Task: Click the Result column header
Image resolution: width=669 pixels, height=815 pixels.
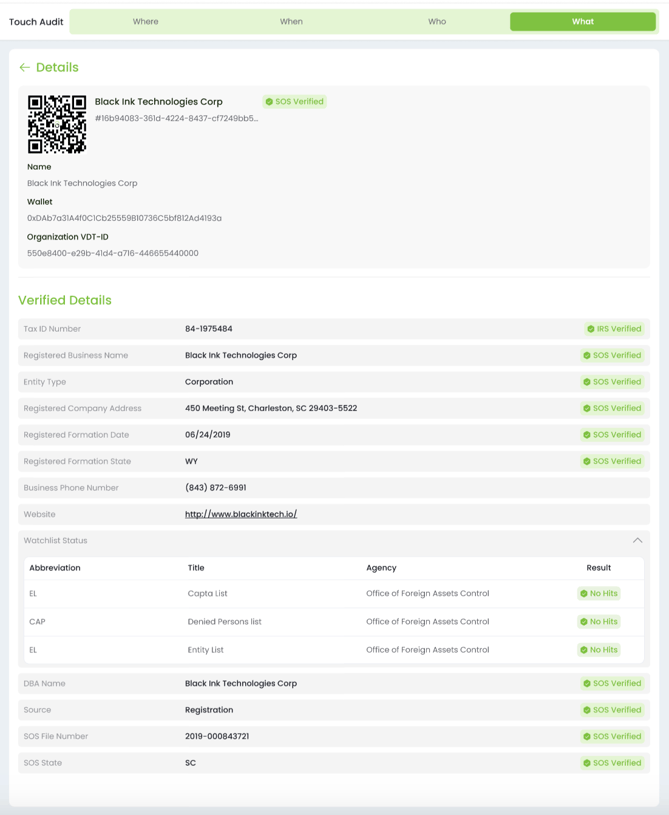Action: coord(599,568)
